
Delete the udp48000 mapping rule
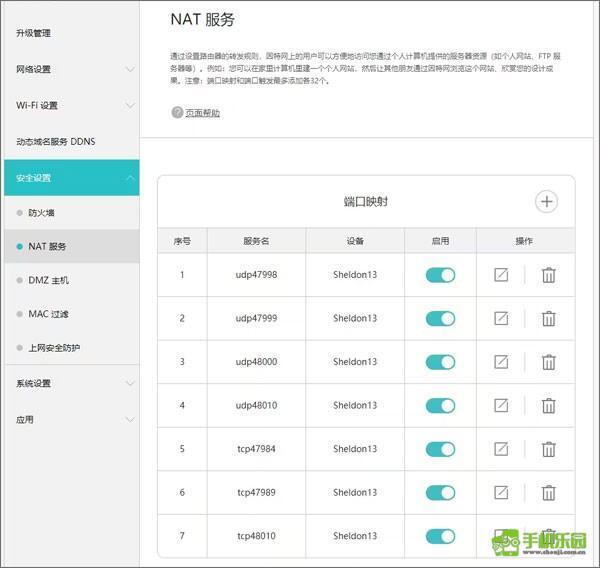point(548,362)
